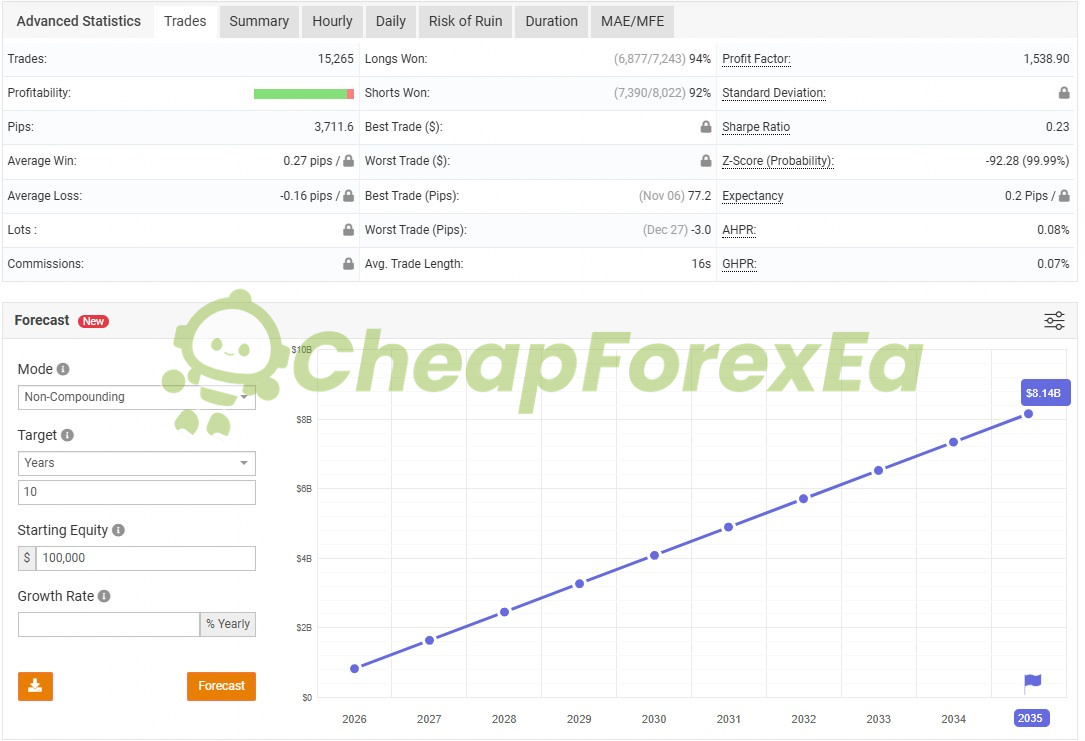Image resolution: width=1085 pixels, height=741 pixels.
Task: Click the 2034 data point on the chart
Action: click(954, 441)
